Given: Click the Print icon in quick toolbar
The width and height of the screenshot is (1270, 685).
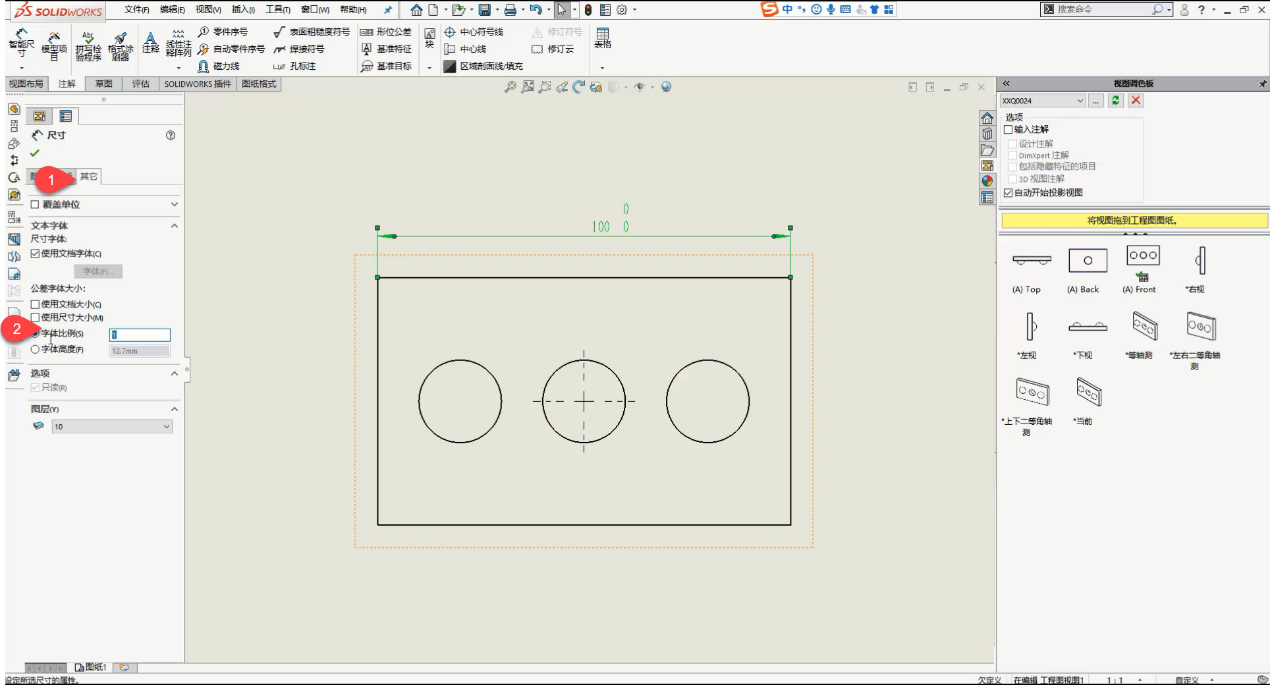Looking at the screenshot, I should click(x=510, y=10).
